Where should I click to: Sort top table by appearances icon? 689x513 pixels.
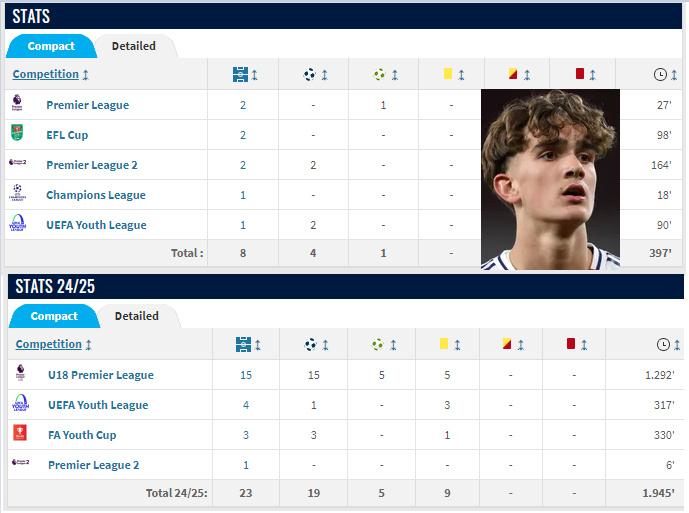241,75
